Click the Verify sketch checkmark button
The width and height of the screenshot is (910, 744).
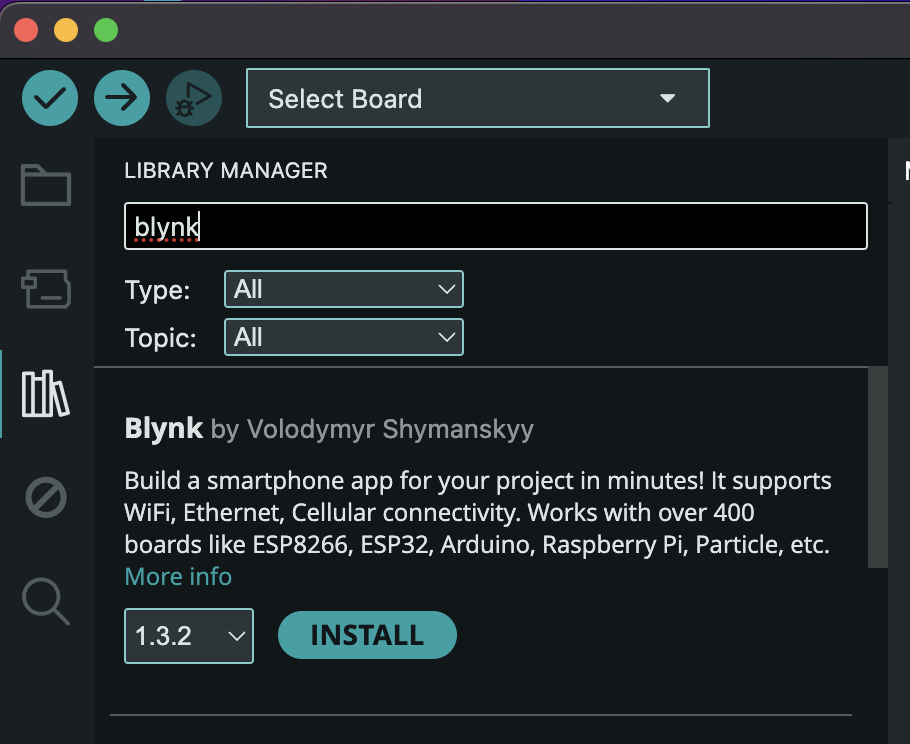(50, 98)
